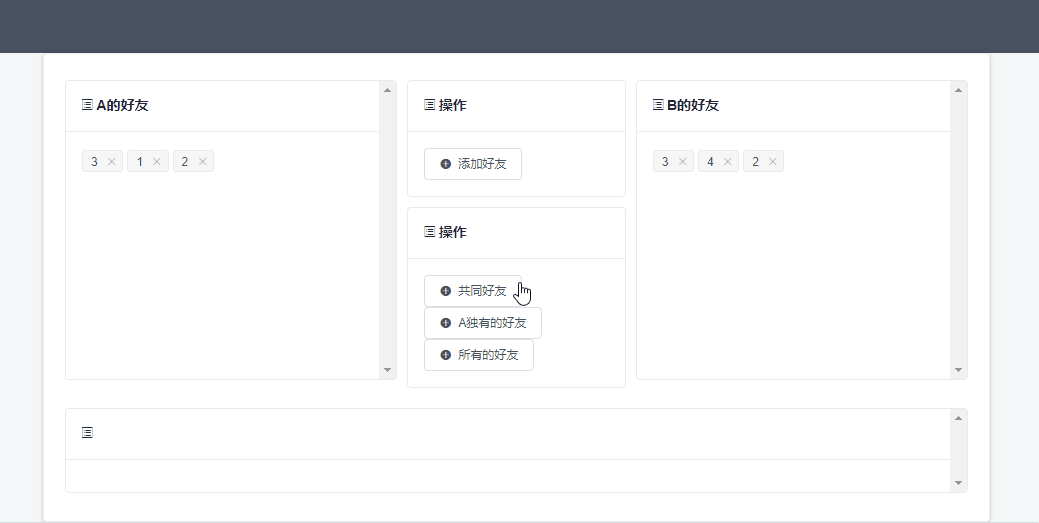Click the 操作 title above 共同好友

(x=453, y=232)
